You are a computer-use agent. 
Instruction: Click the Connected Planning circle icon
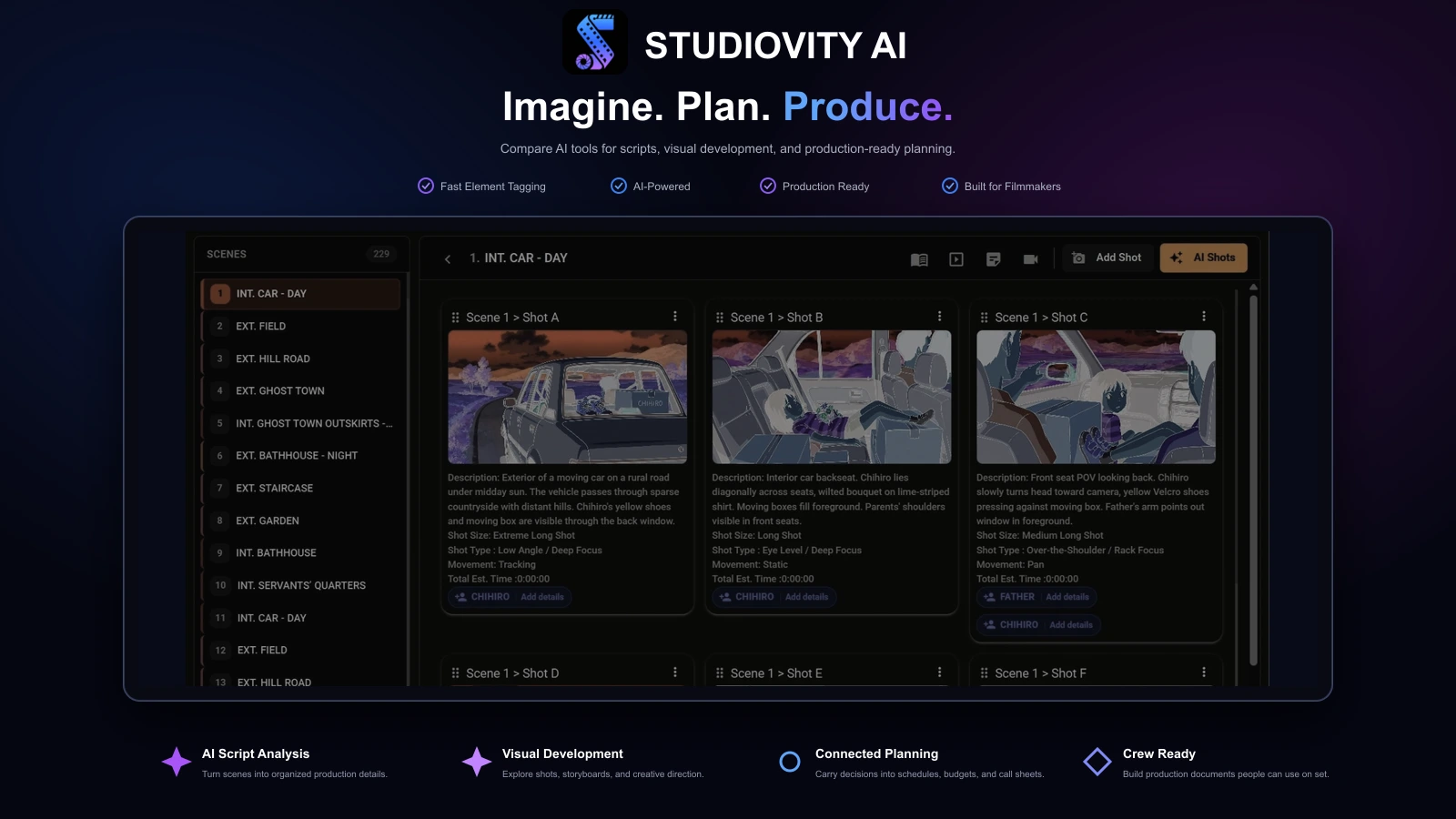(x=790, y=762)
